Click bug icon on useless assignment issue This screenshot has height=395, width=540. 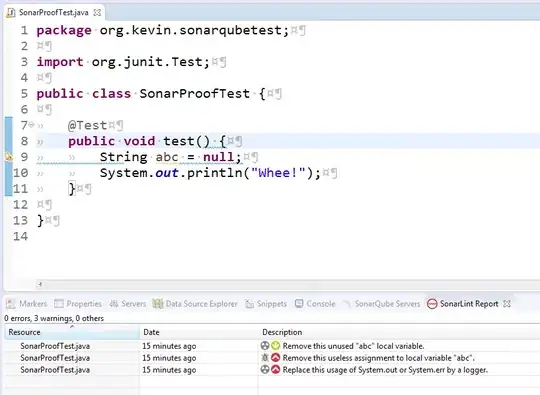[264, 358]
